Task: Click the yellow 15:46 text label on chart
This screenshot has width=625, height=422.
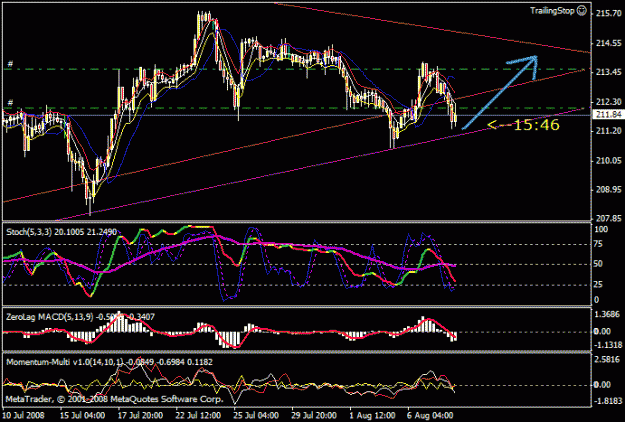Action: (x=536, y=125)
